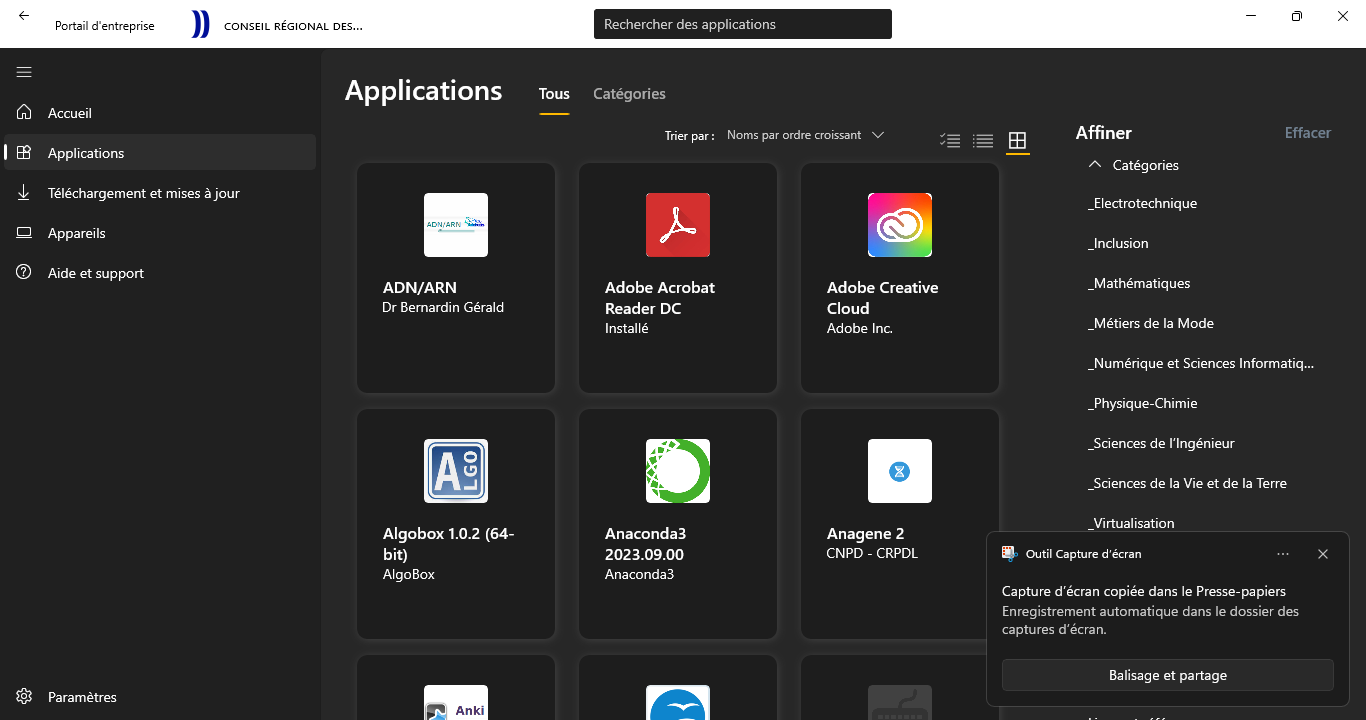Filter by _Physique-Chimie category
1366x720 pixels.
[1144, 403]
